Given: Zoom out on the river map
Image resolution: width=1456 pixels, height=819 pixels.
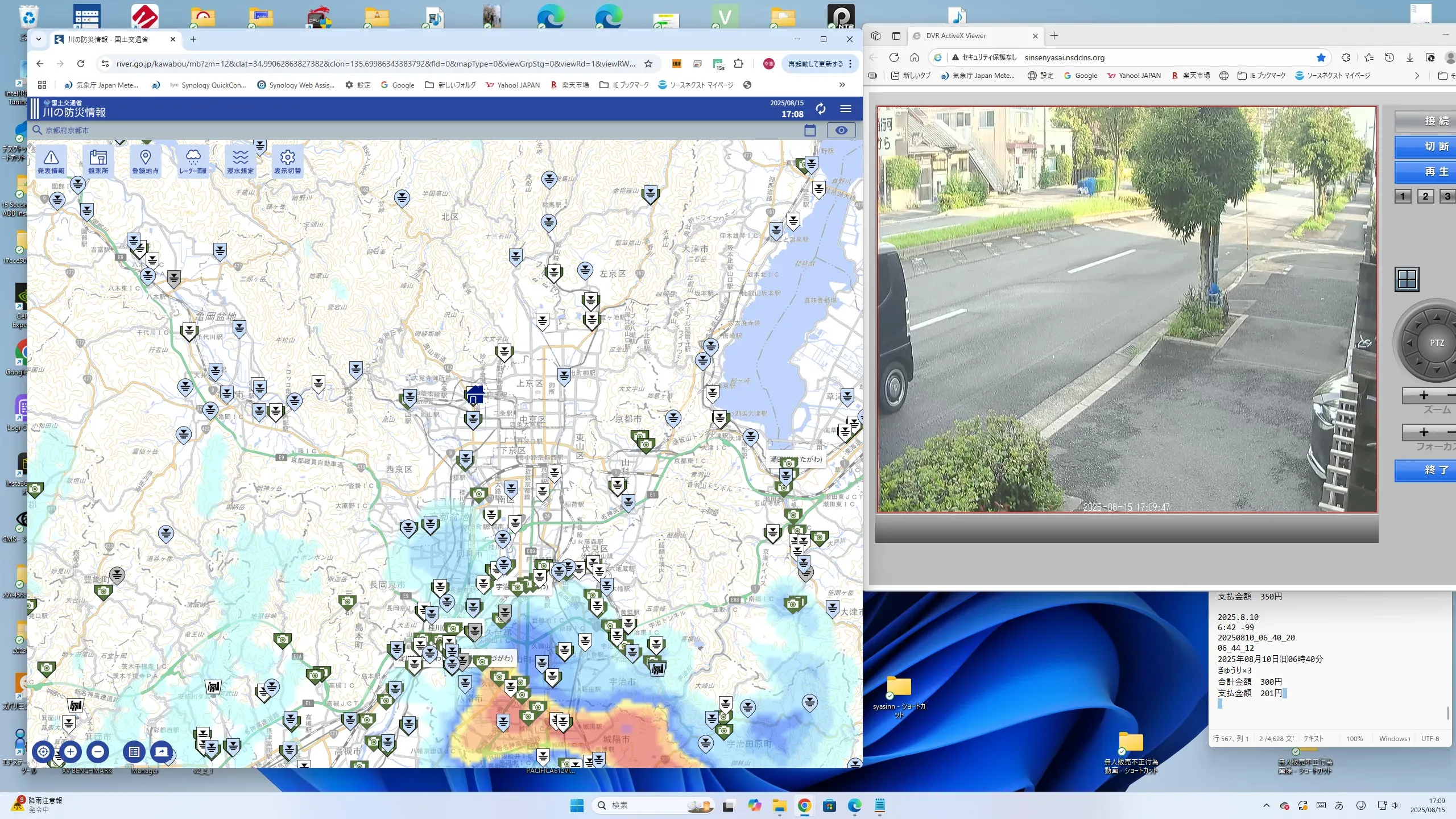Looking at the screenshot, I should click(x=98, y=752).
